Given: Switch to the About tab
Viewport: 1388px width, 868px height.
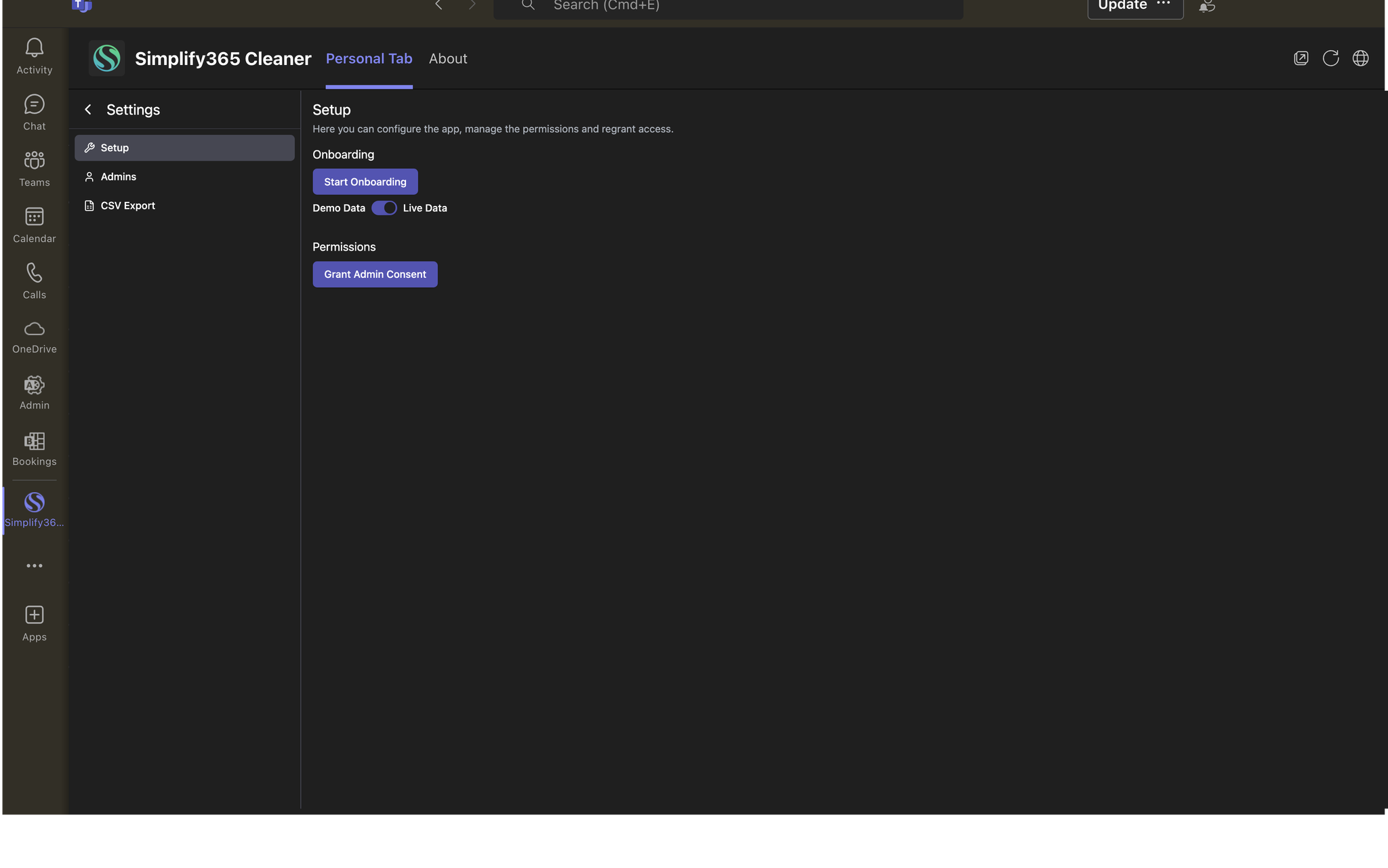Looking at the screenshot, I should click(x=448, y=59).
